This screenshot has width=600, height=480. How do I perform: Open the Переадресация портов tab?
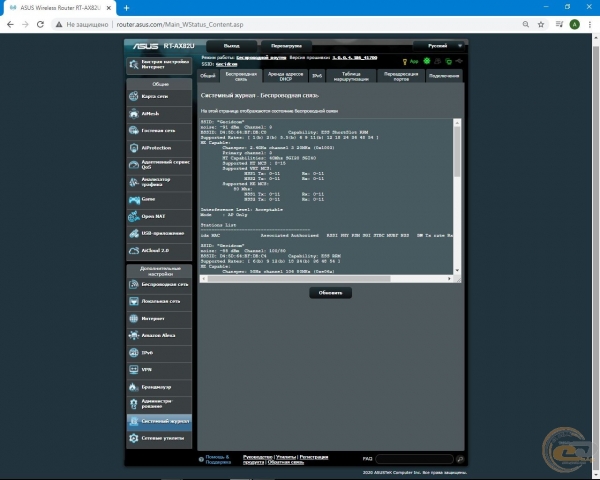pos(401,76)
